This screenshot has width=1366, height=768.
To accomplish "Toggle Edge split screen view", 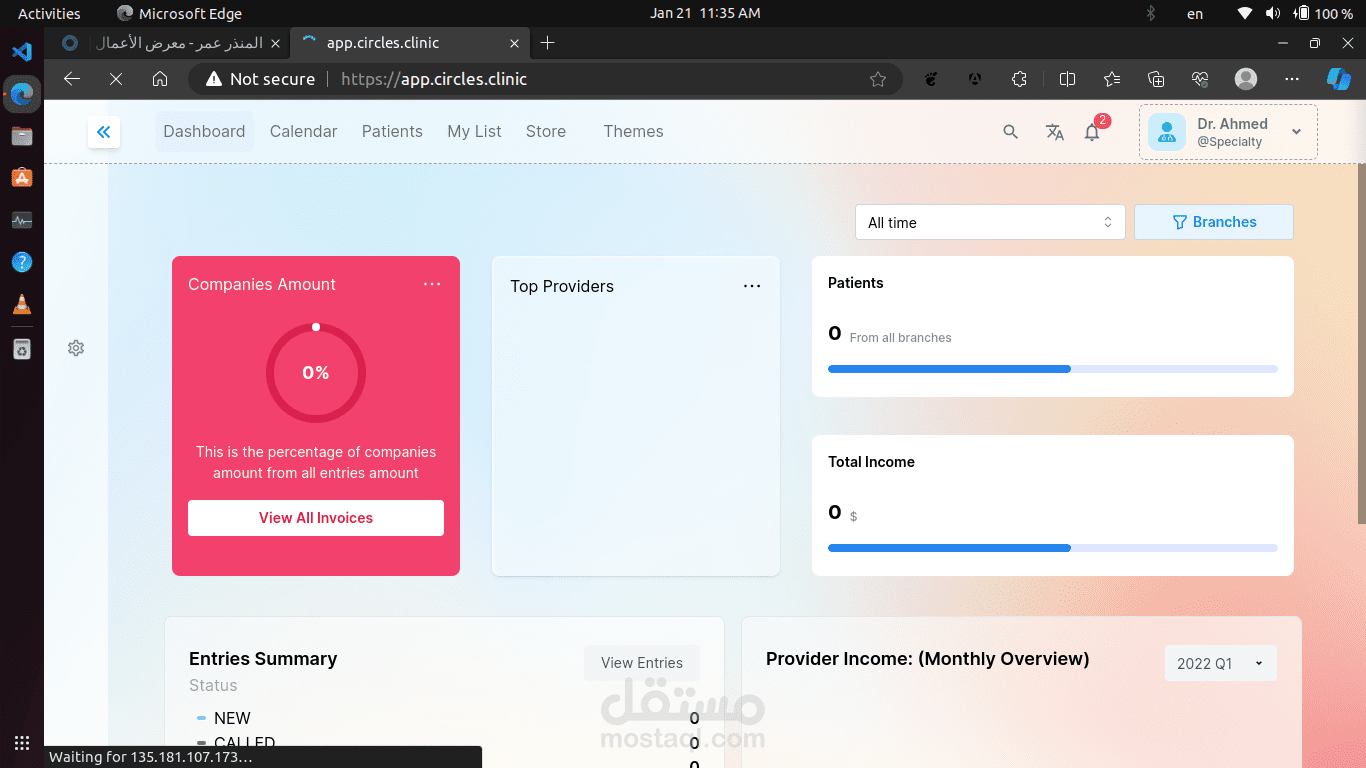I will [x=1067, y=79].
